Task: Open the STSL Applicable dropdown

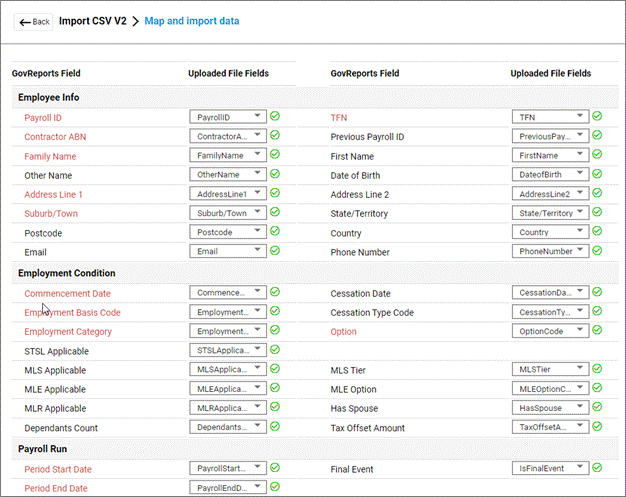Action: pyautogui.click(x=228, y=350)
